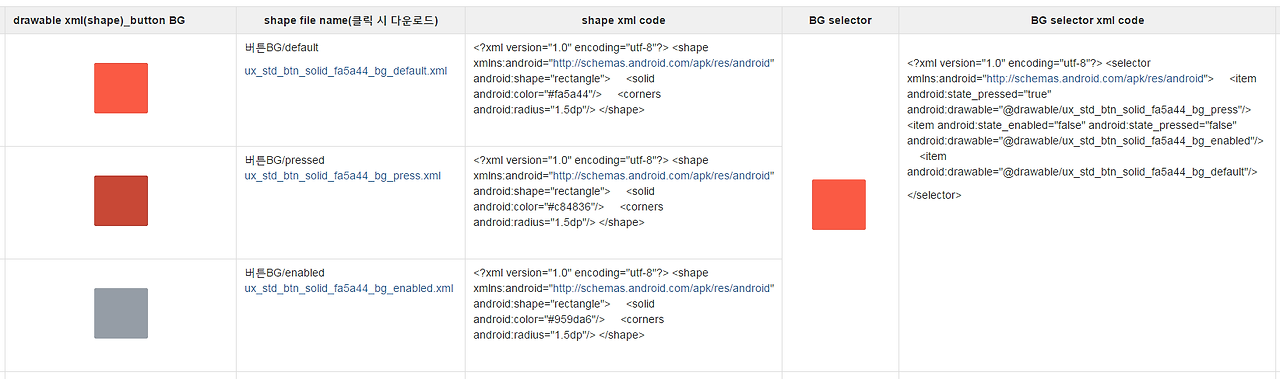Click the '버튼BG/pressed' label text
1280x379 pixels.
click(x=284, y=160)
